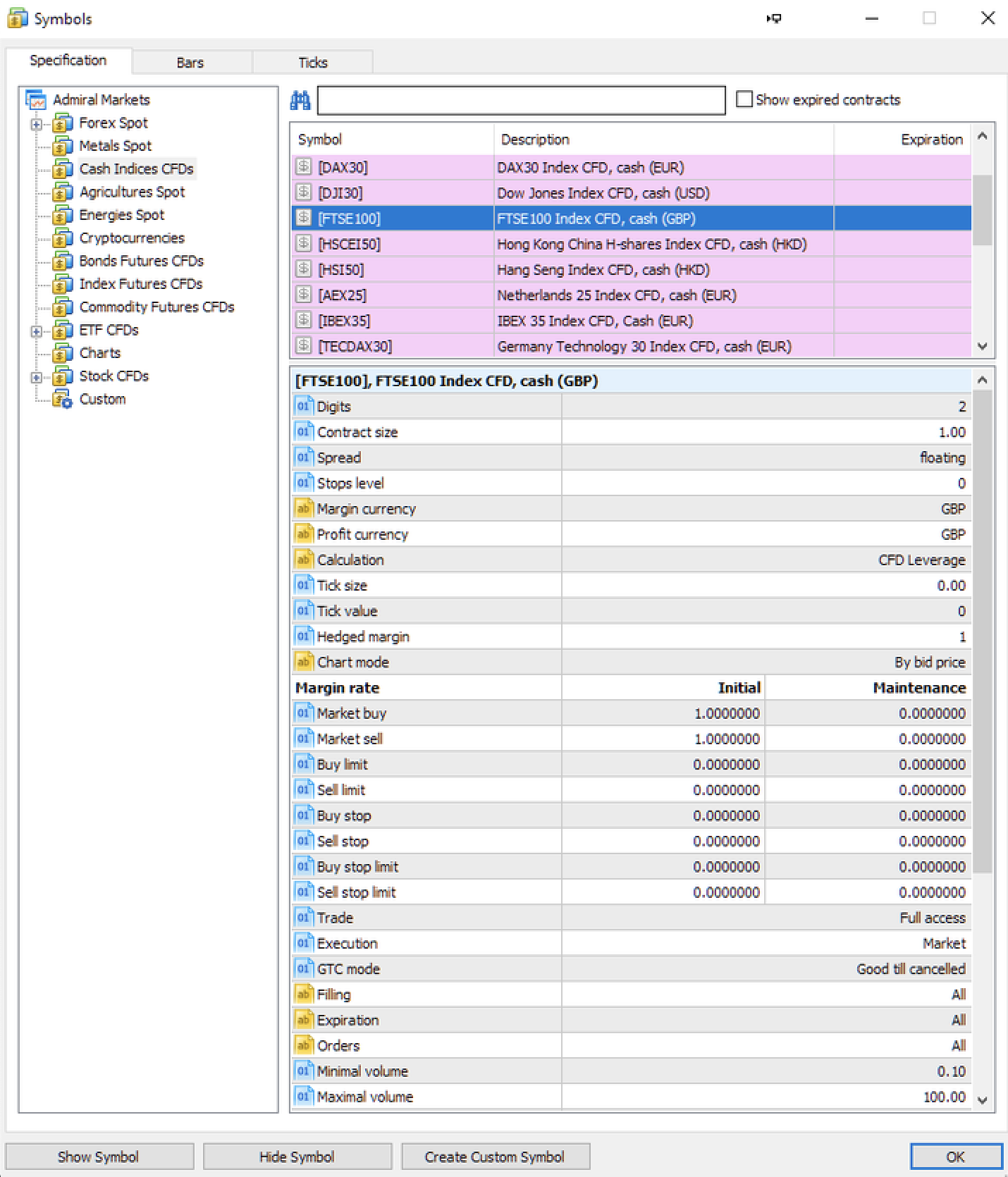
Task: Click the Cash Indices CFDs folder icon
Action: (x=63, y=170)
